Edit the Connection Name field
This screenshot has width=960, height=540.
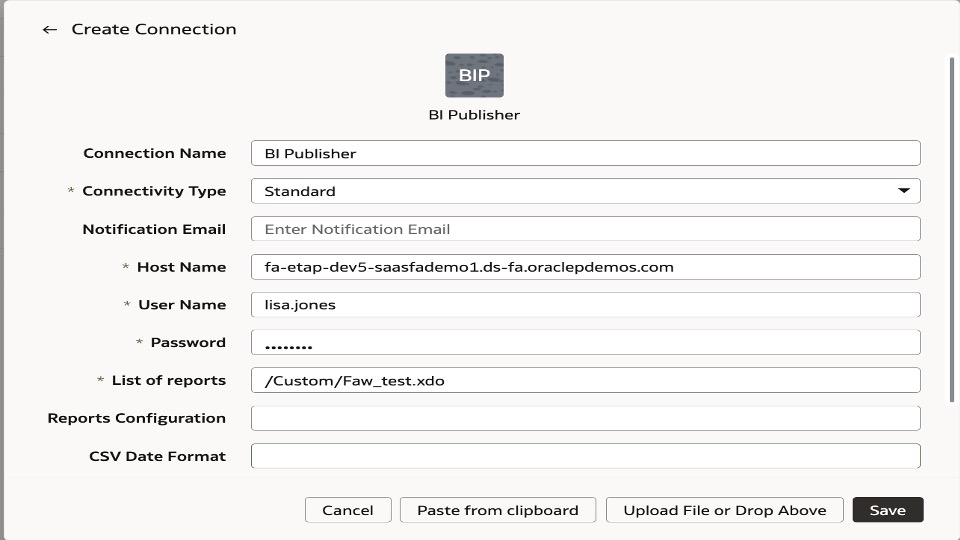click(585, 153)
